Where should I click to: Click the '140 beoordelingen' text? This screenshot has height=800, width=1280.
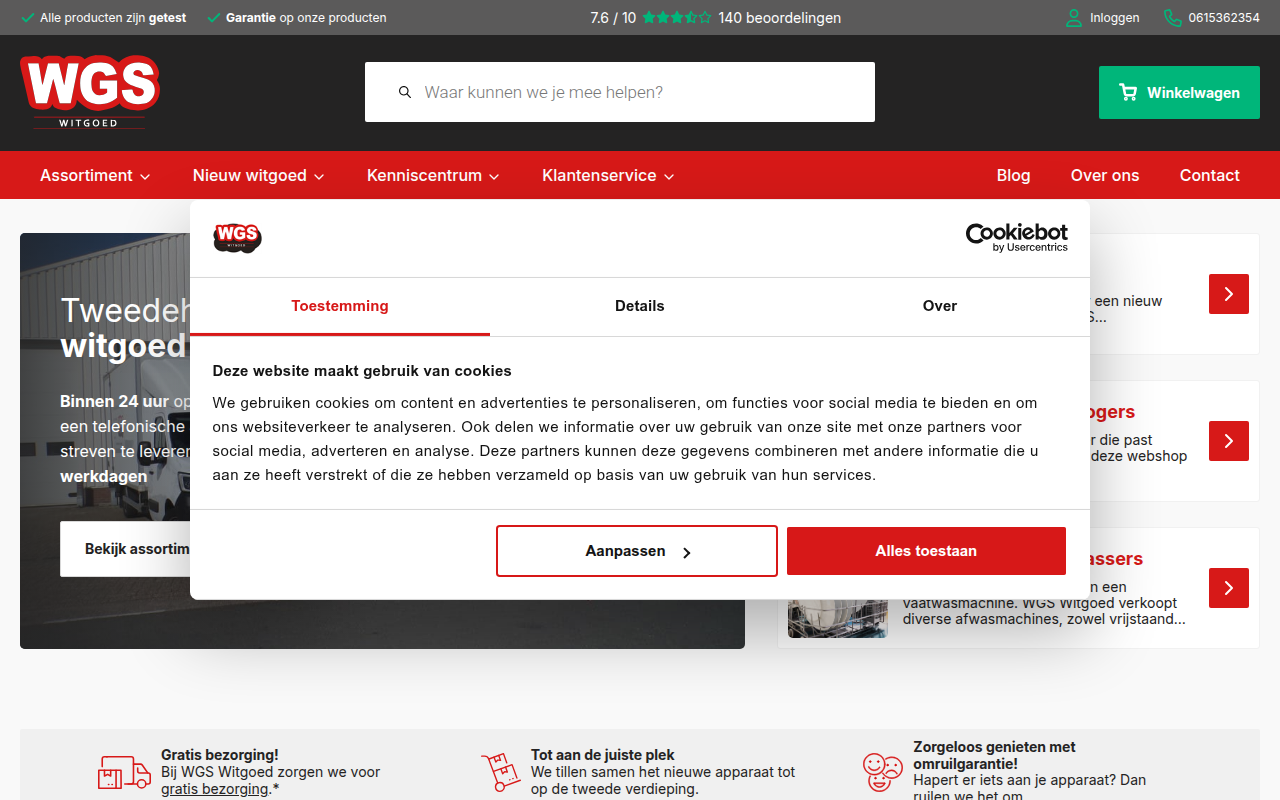coord(780,18)
